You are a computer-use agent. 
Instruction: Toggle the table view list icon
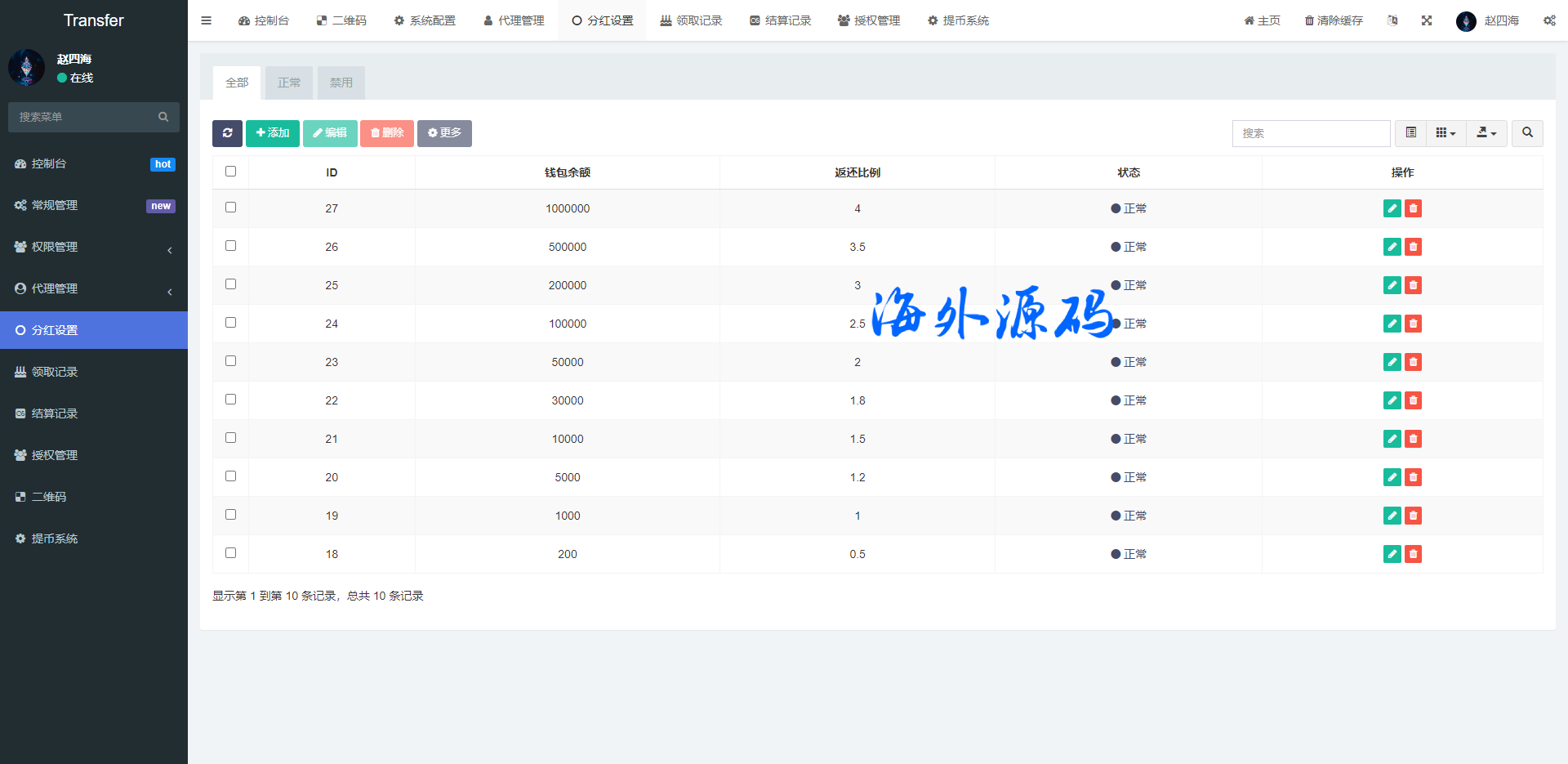click(1410, 133)
